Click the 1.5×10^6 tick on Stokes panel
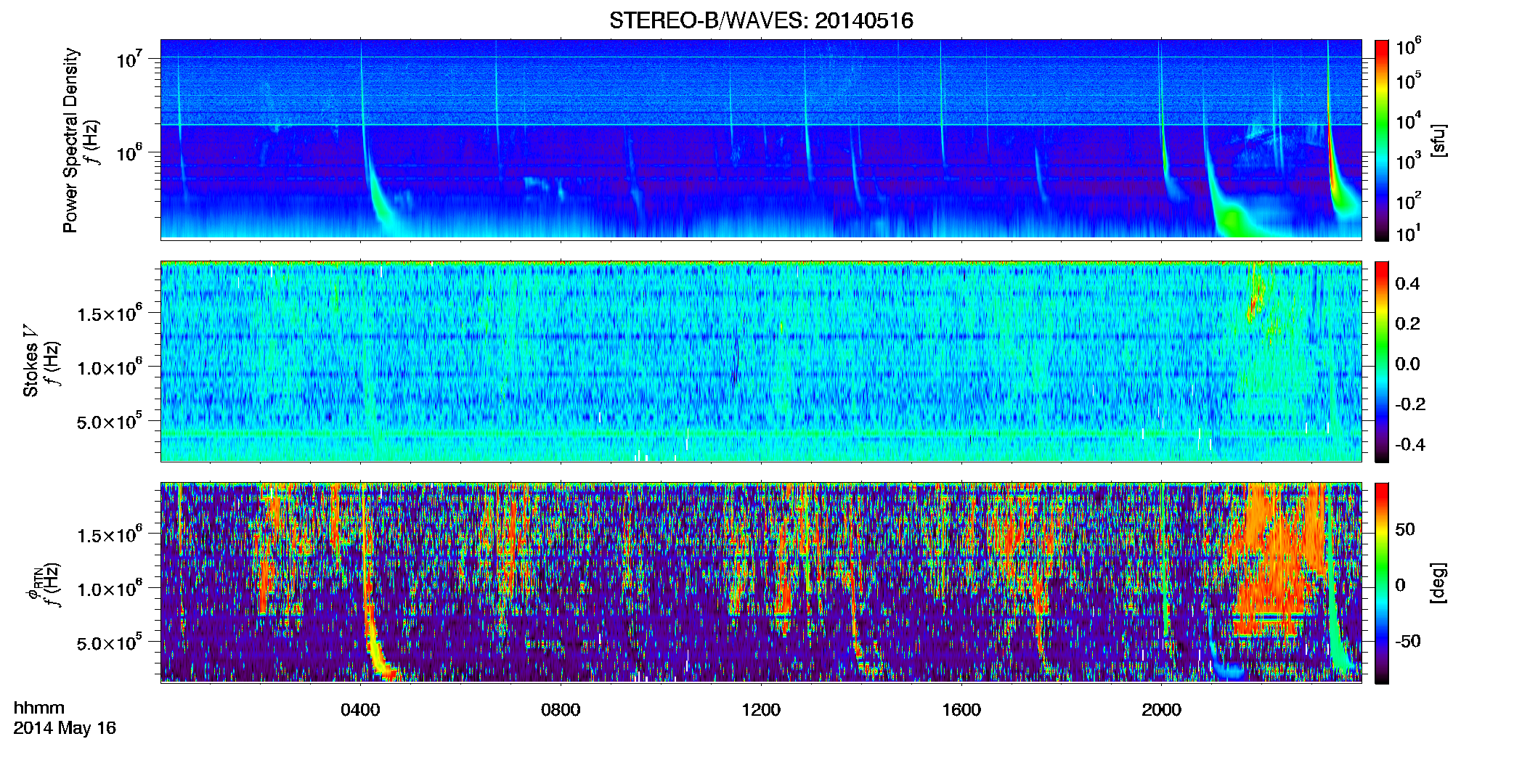The width and height of the screenshot is (1522, 784). (110, 313)
